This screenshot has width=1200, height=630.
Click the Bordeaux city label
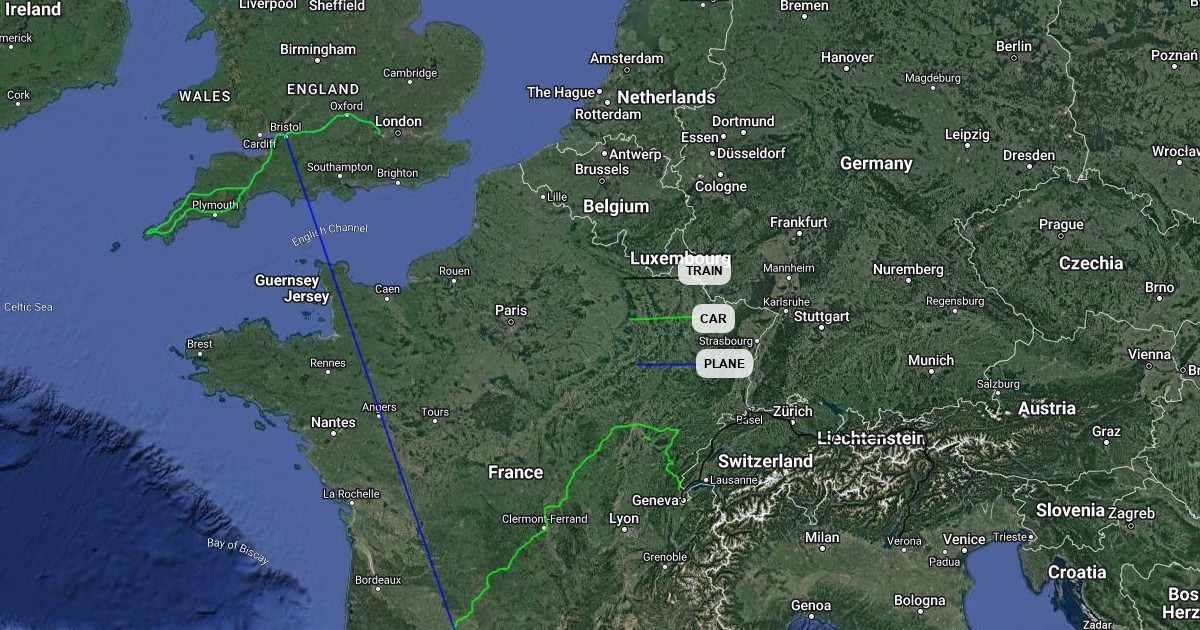[378, 580]
